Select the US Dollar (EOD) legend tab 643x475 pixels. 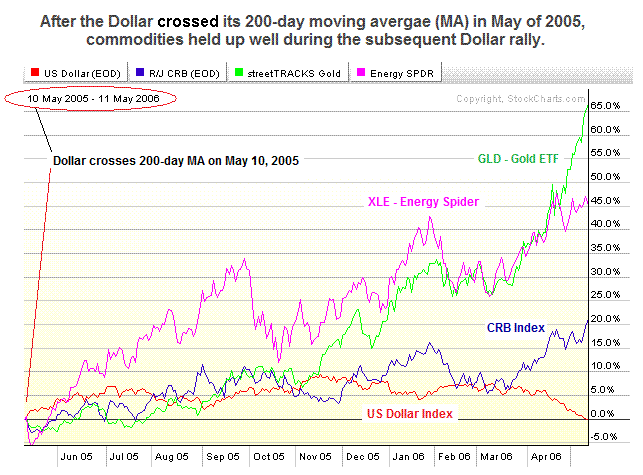[75, 73]
